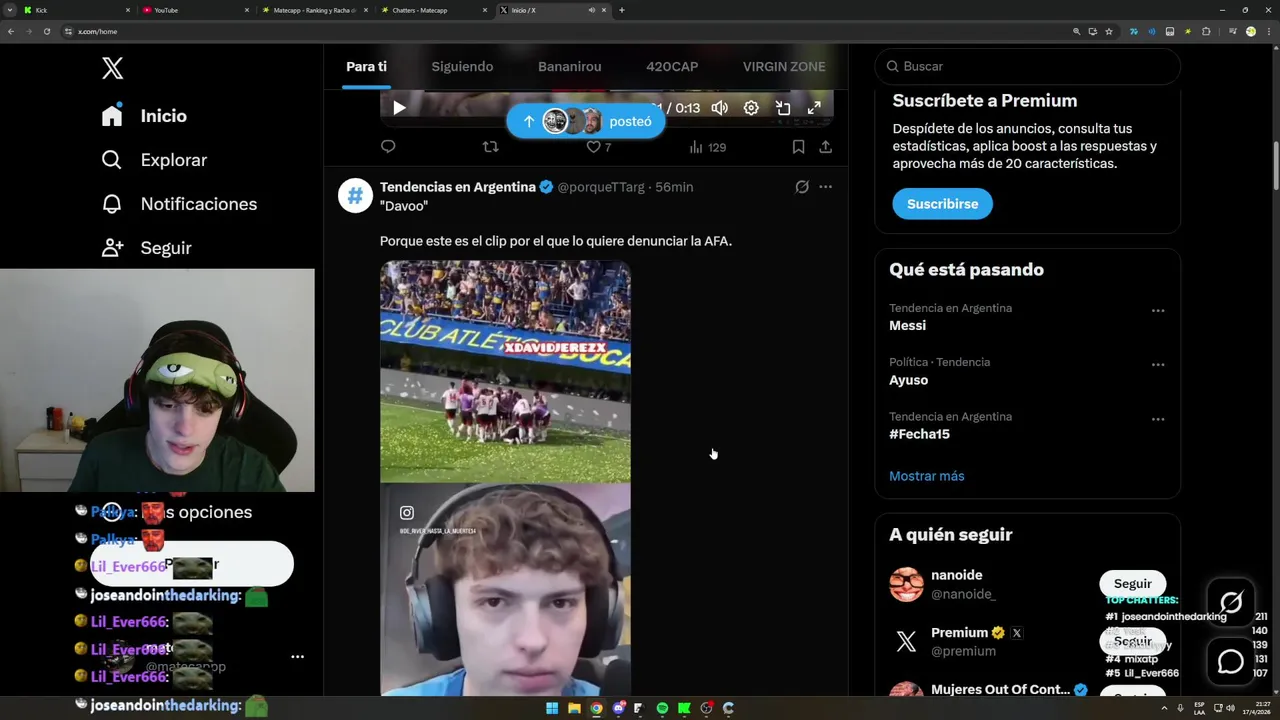
Task: Mute the Inicio / X tab audio
Action: pos(591,10)
